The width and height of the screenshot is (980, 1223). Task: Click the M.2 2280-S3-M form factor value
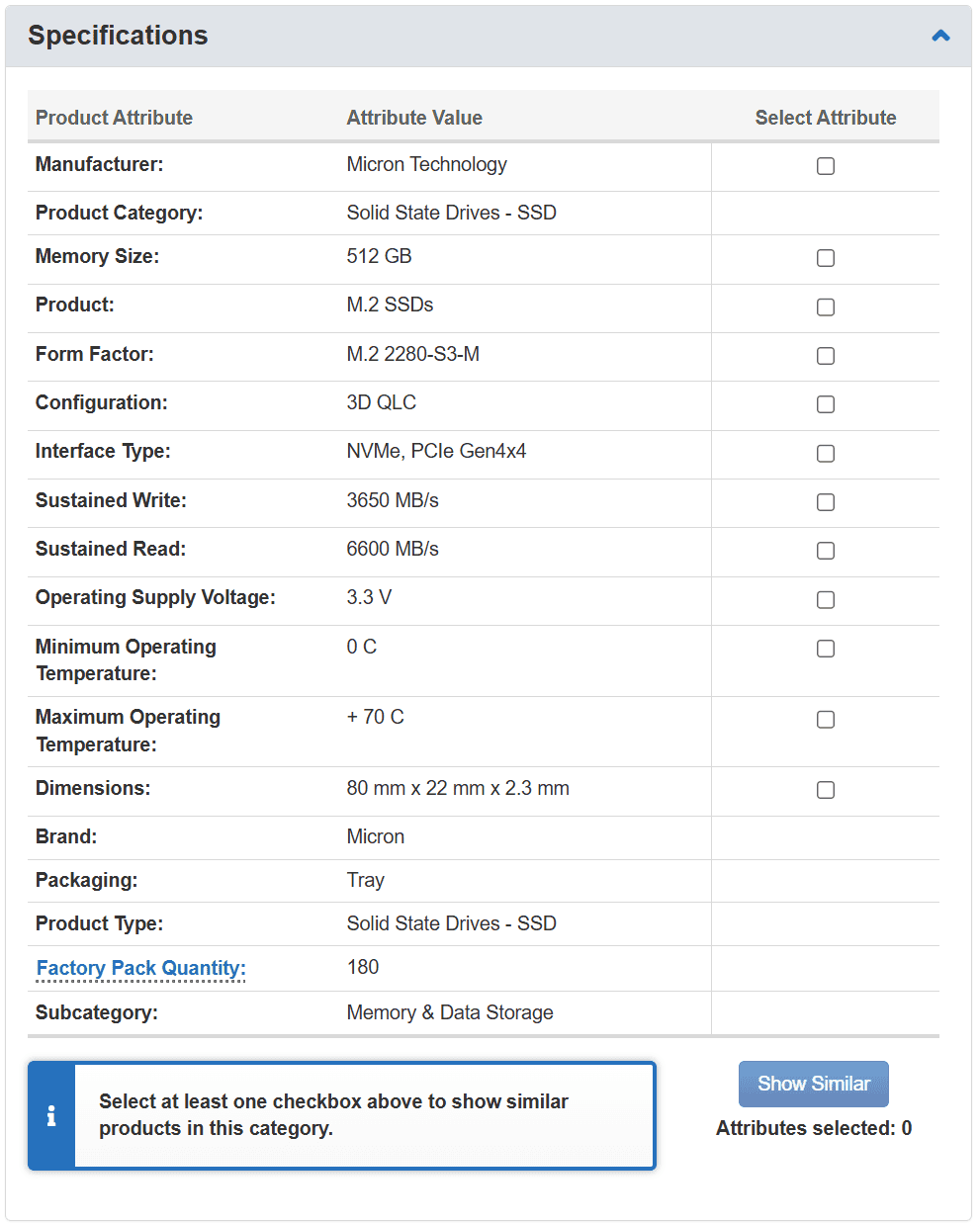[412, 354]
